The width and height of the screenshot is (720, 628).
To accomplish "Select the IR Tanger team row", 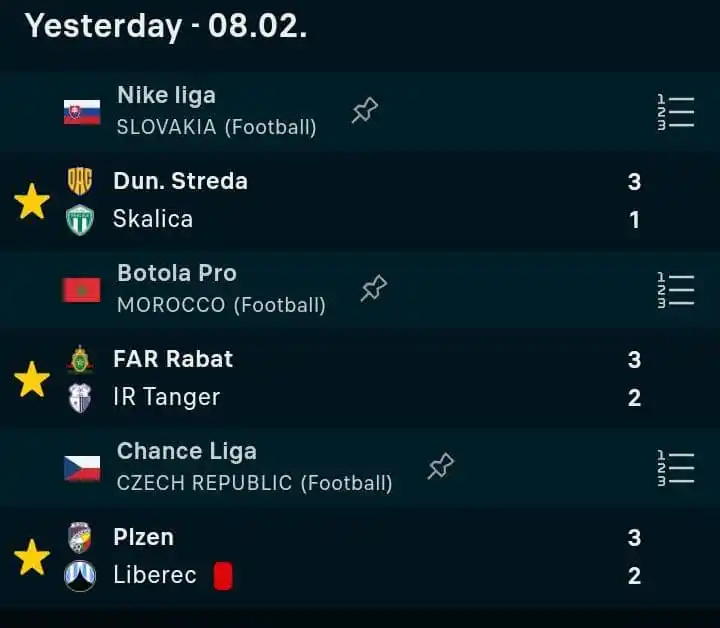I will (x=354, y=397).
